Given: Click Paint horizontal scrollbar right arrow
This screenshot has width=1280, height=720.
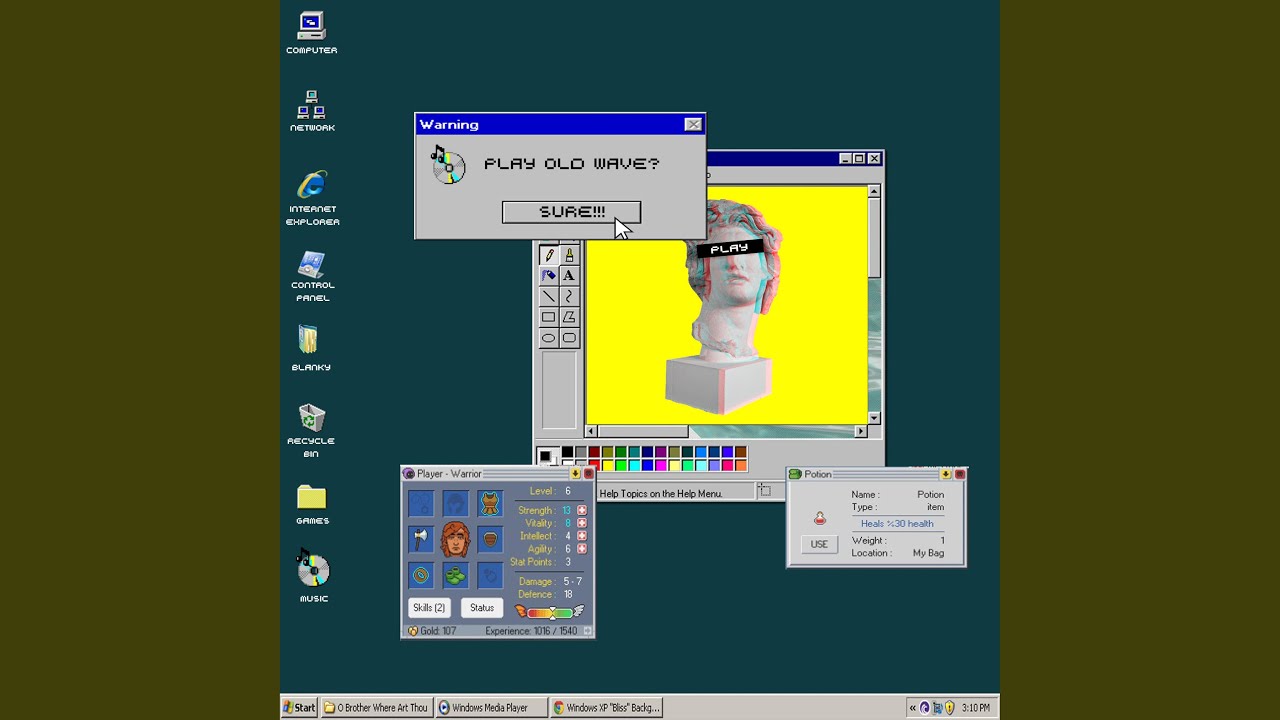Looking at the screenshot, I should tap(860, 431).
